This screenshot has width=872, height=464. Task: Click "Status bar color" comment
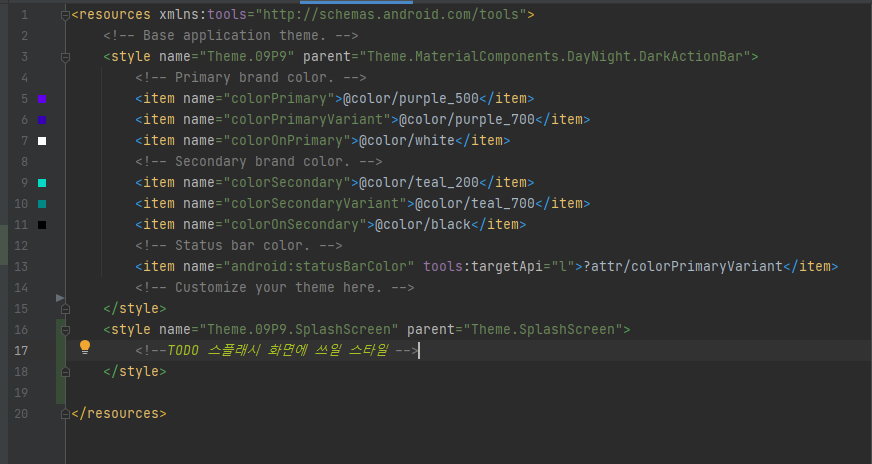239,245
